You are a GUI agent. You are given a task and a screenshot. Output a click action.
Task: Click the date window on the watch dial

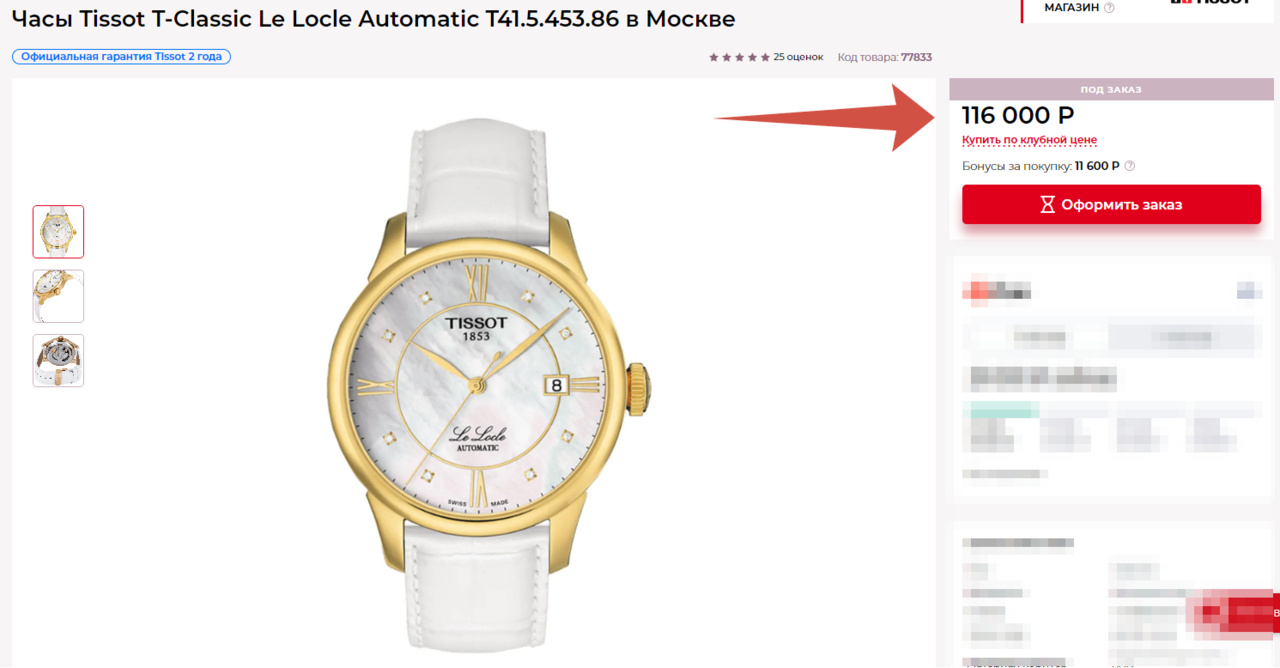557,383
